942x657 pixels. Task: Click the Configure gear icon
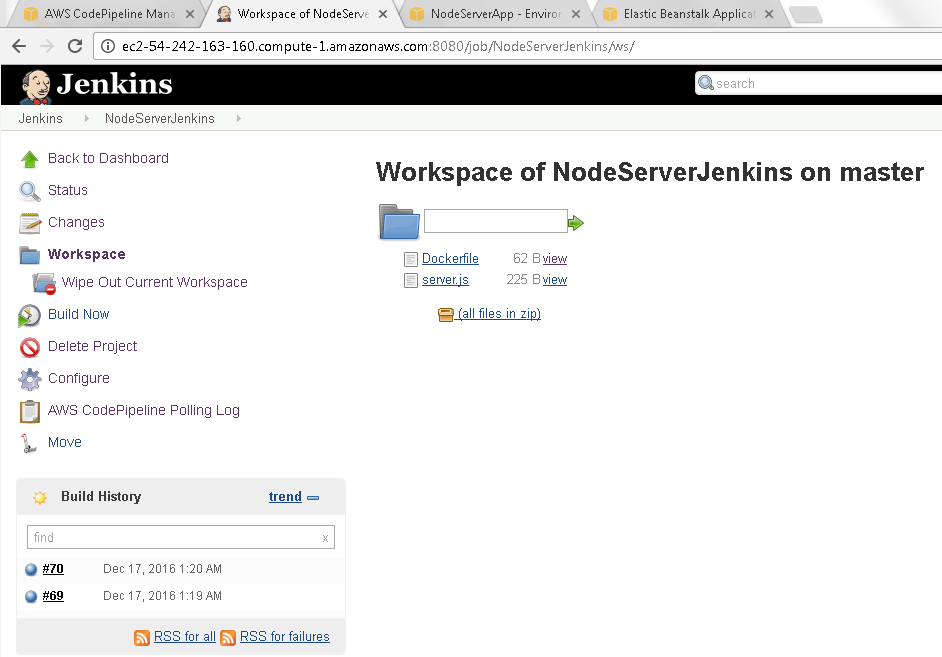pyautogui.click(x=29, y=379)
